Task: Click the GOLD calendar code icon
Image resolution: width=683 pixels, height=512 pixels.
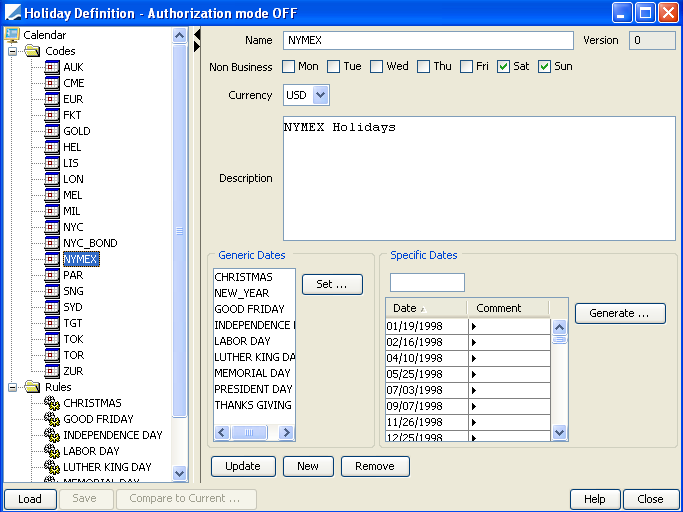Action: pyautogui.click(x=52, y=131)
